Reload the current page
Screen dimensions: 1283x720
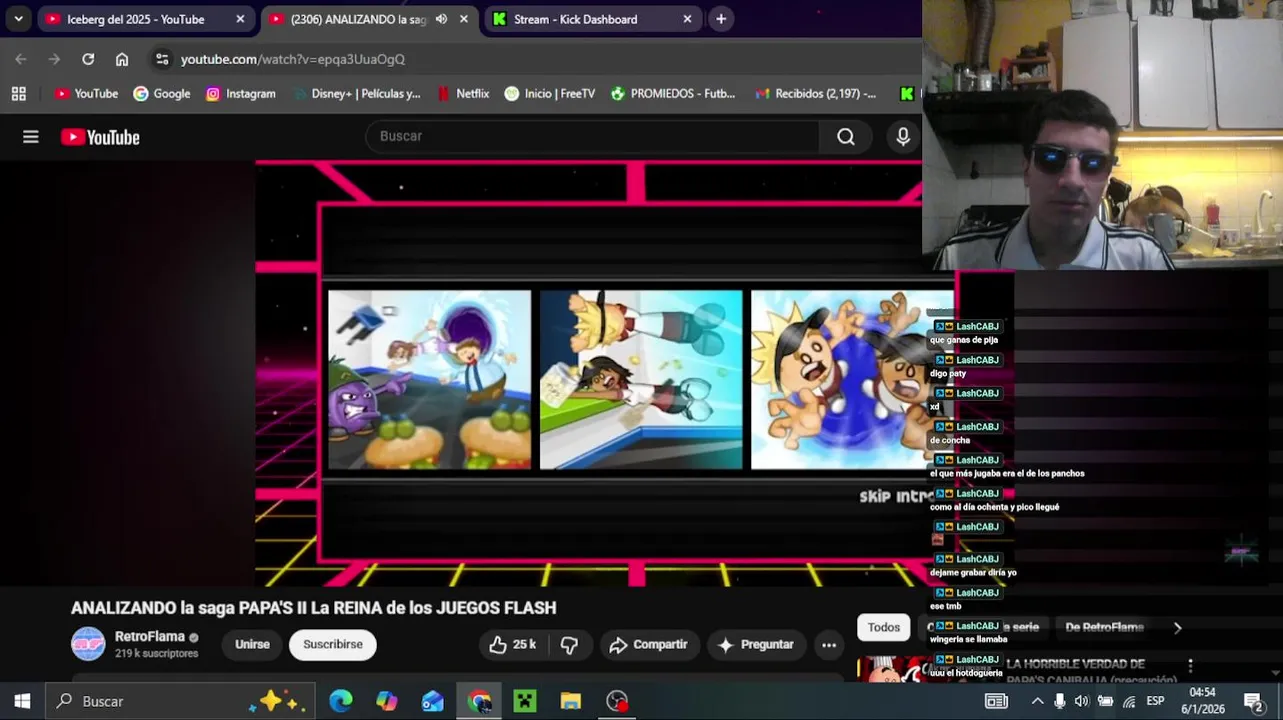pos(88,59)
